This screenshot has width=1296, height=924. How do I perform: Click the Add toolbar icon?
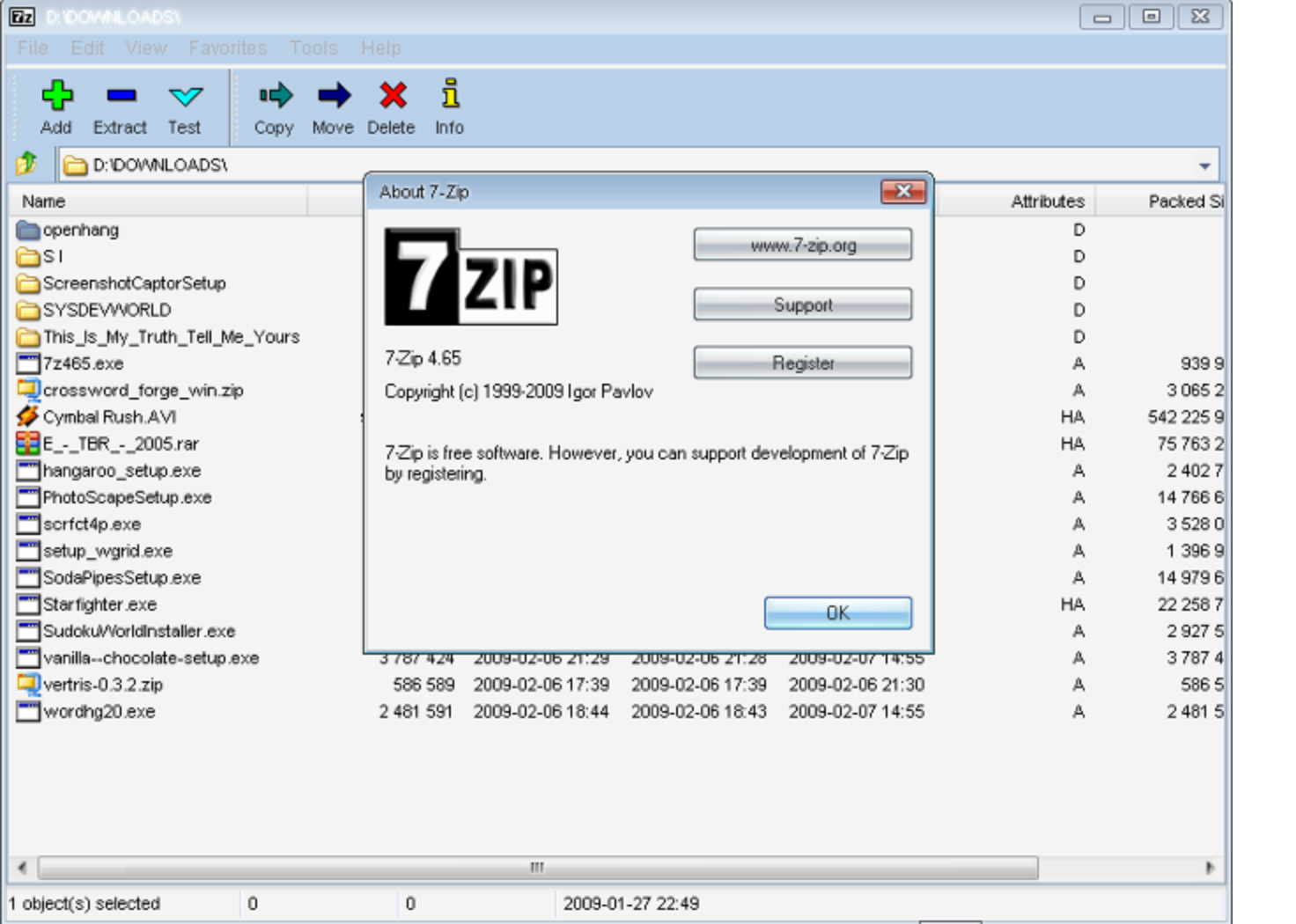pyautogui.click(x=56, y=95)
